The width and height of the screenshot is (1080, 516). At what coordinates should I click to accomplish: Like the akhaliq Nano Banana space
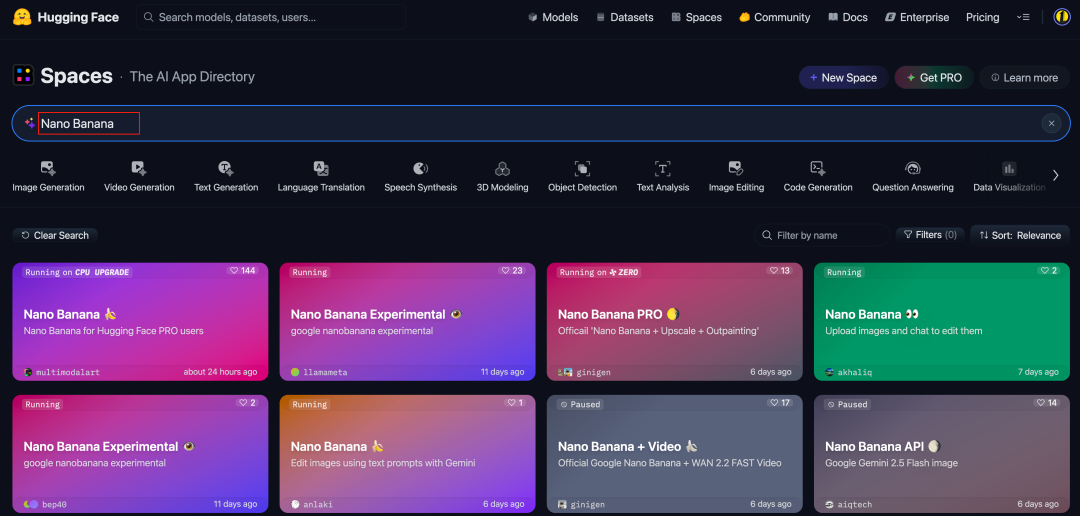coord(1048,271)
